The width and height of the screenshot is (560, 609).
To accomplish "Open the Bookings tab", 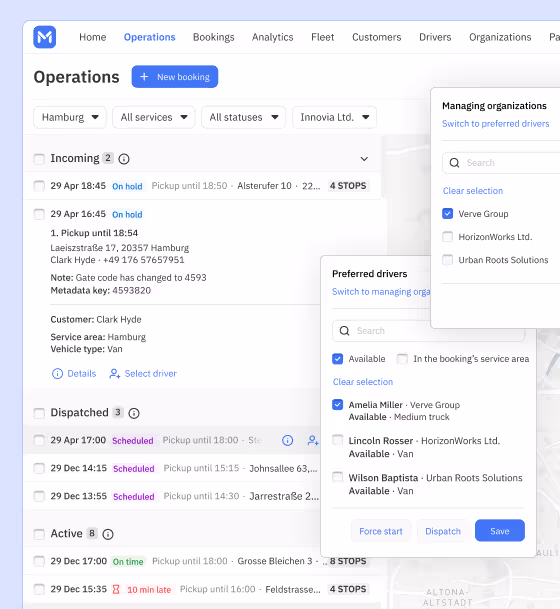I will pyautogui.click(x=214, y=37).
